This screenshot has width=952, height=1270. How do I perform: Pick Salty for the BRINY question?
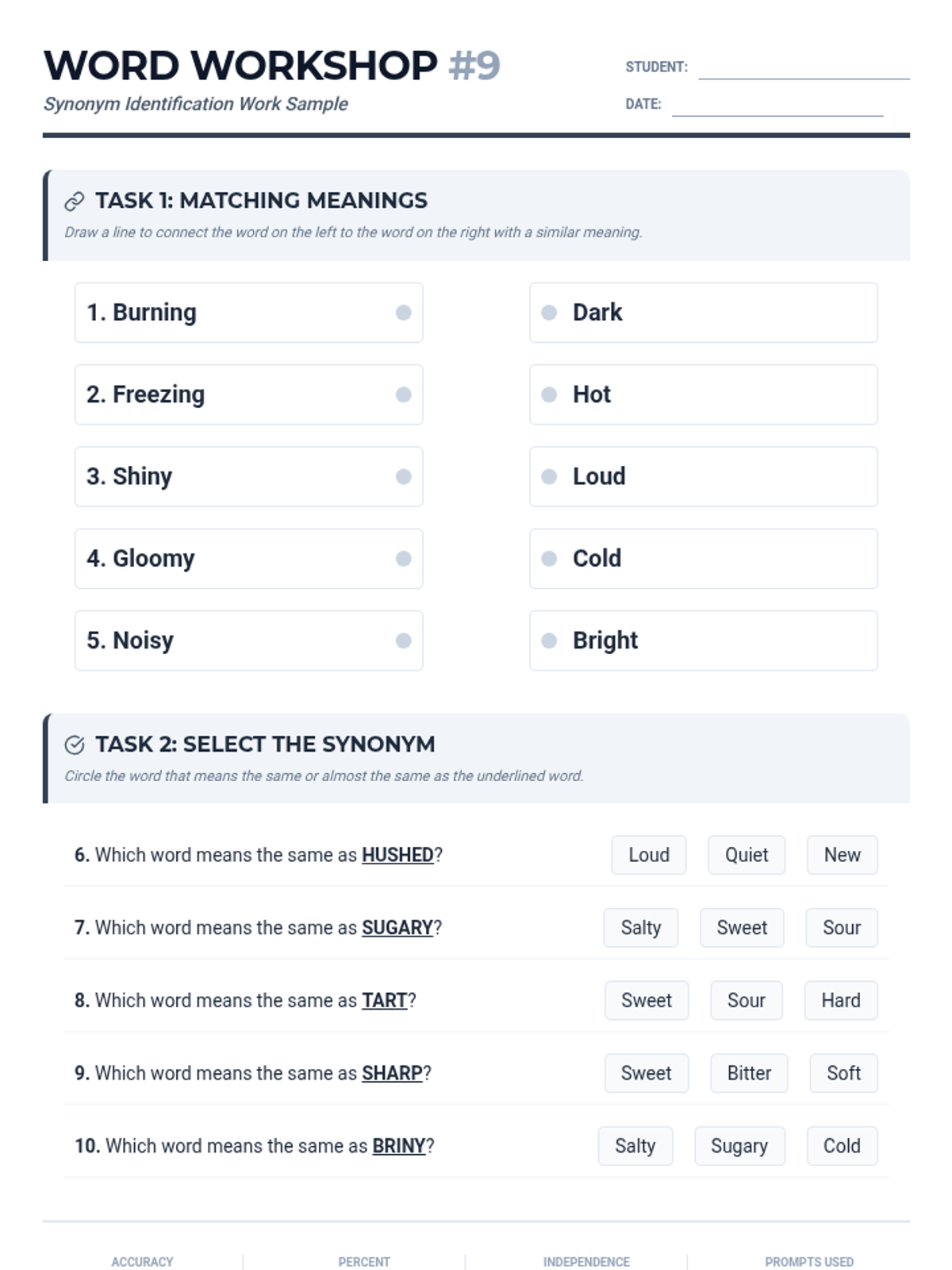point(635,1146)
